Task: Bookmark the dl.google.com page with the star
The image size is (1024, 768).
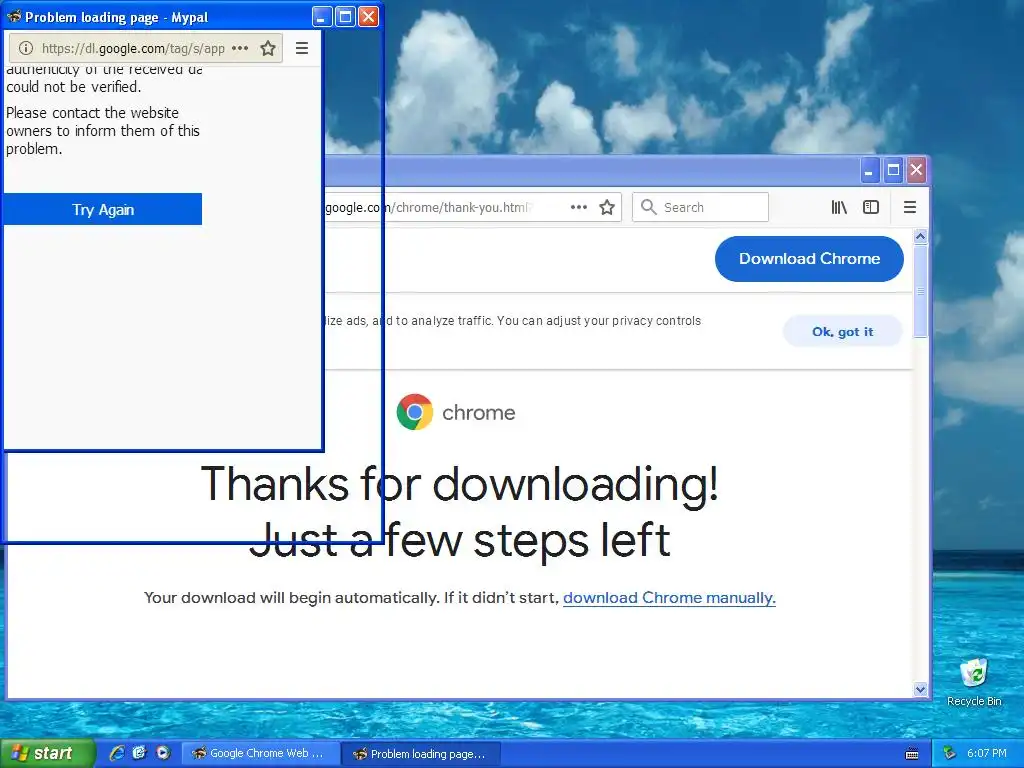Action: (x=268, y=48)
